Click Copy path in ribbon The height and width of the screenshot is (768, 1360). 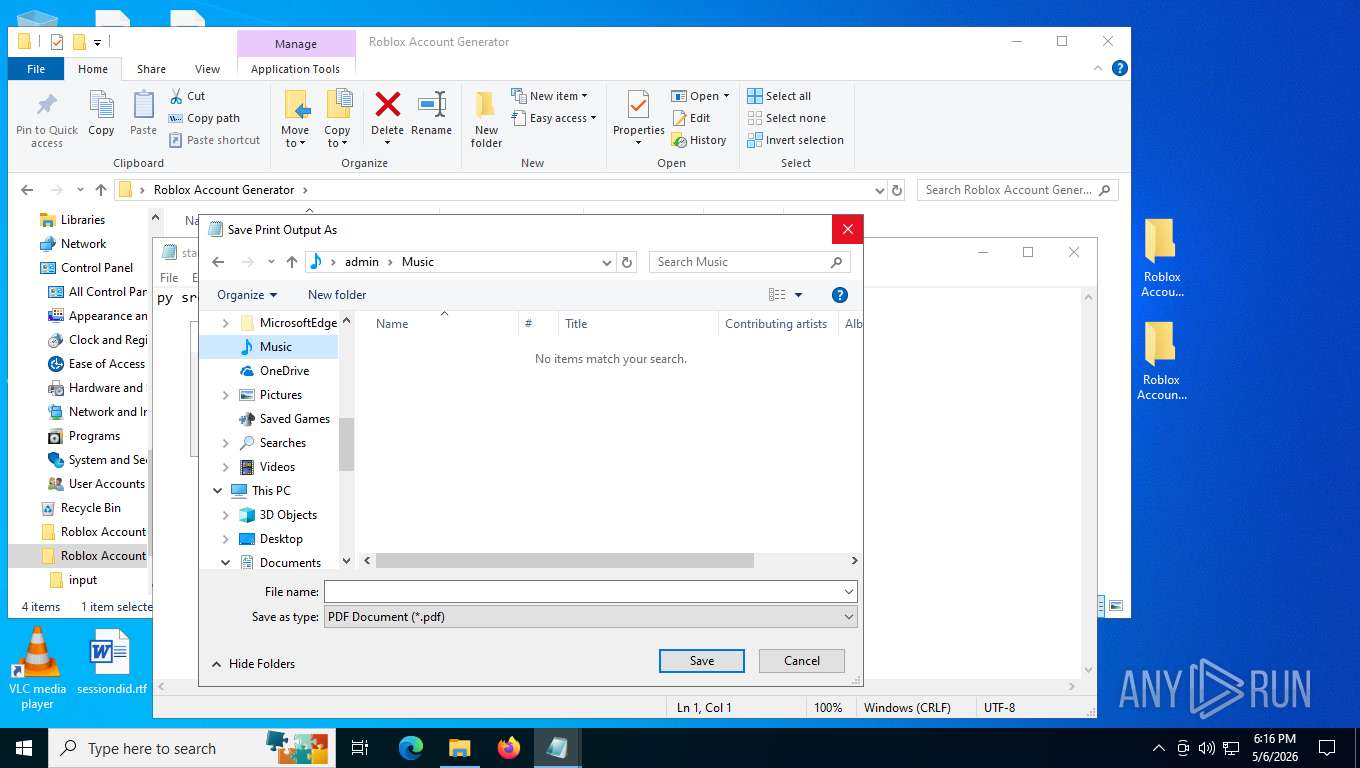[204, 118]
